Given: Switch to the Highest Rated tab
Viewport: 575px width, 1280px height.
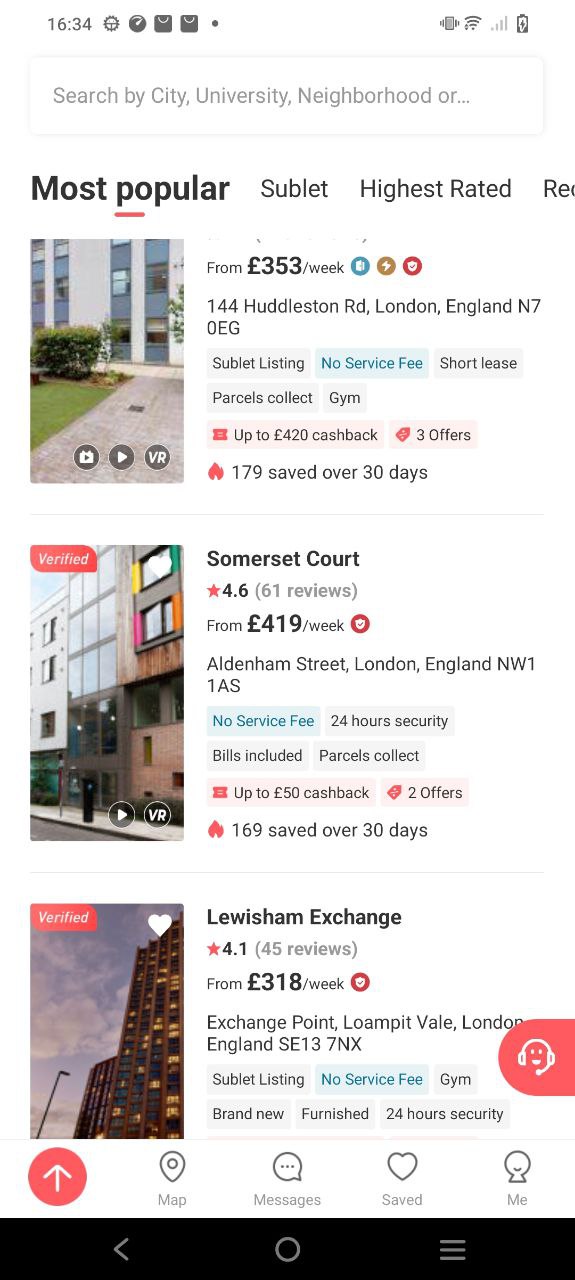Looking at the screenshot, I should click(435, 189).
